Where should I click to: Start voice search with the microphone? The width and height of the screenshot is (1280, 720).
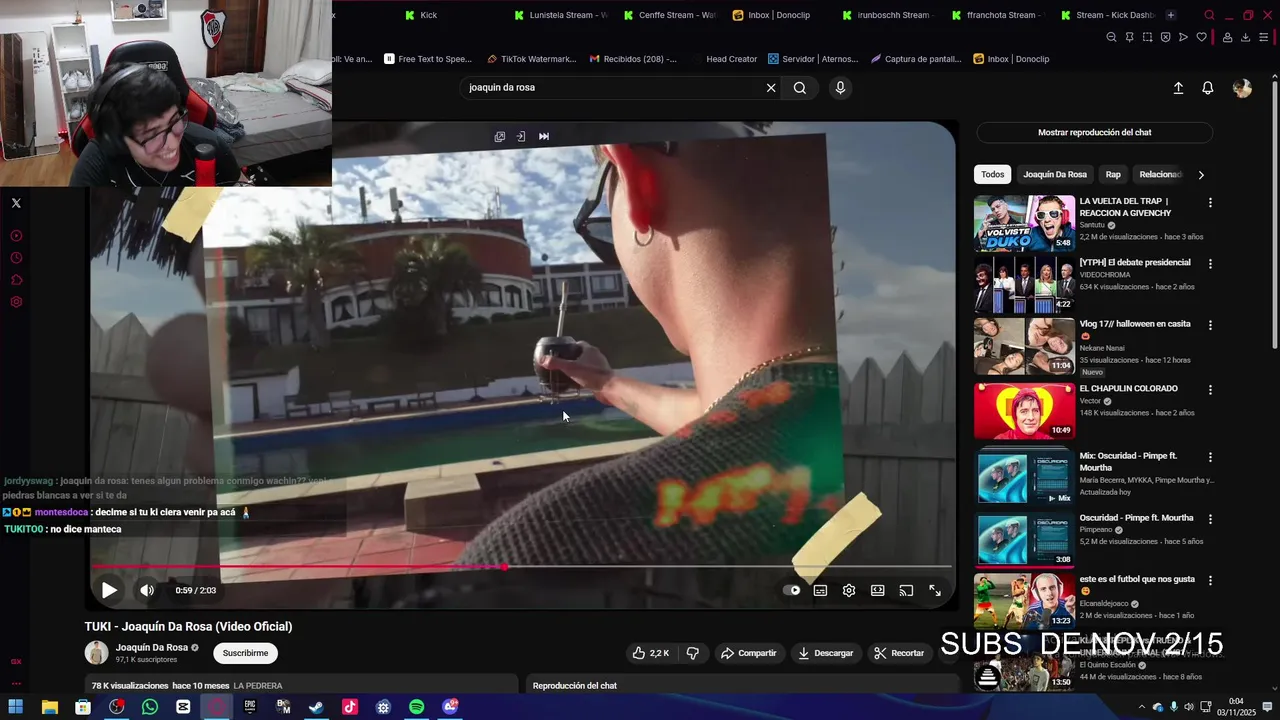pyautogui.click(x=840, y=88)
